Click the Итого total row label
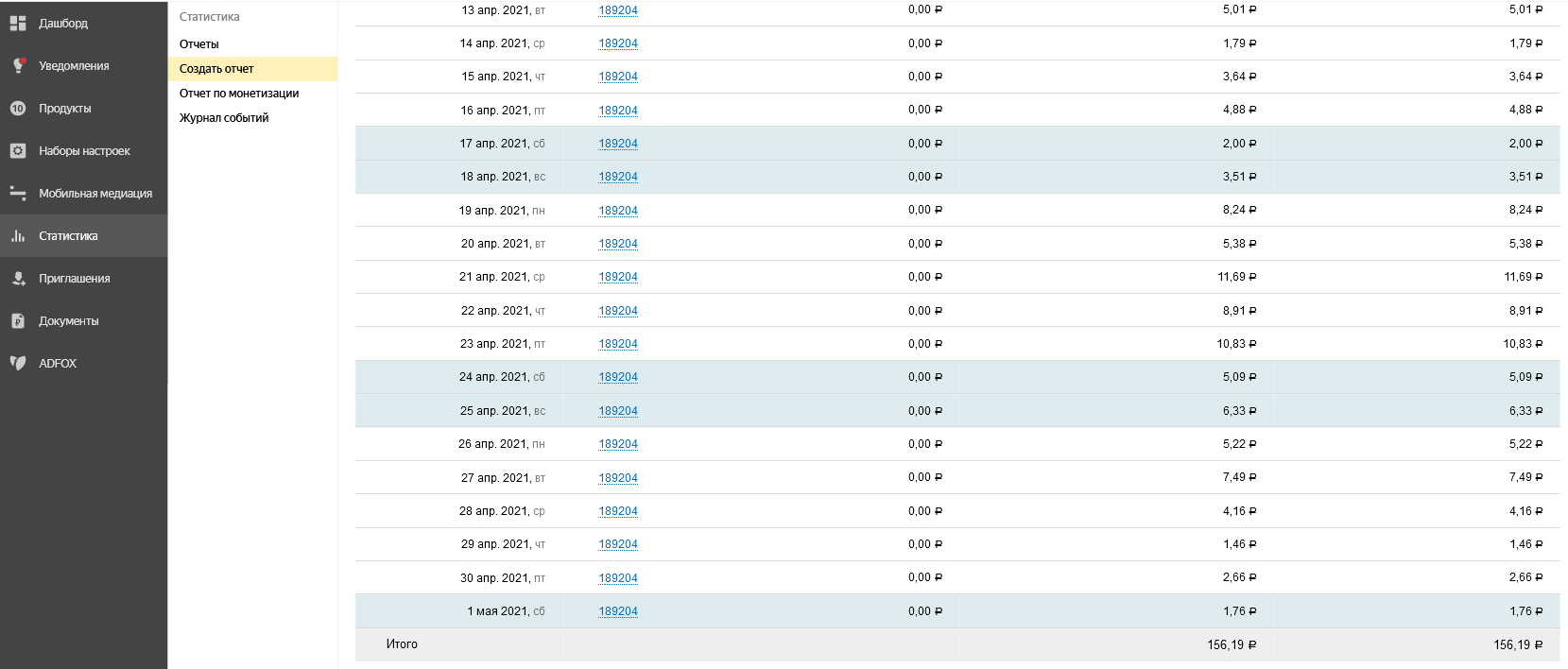 click(x=402, y=644)
